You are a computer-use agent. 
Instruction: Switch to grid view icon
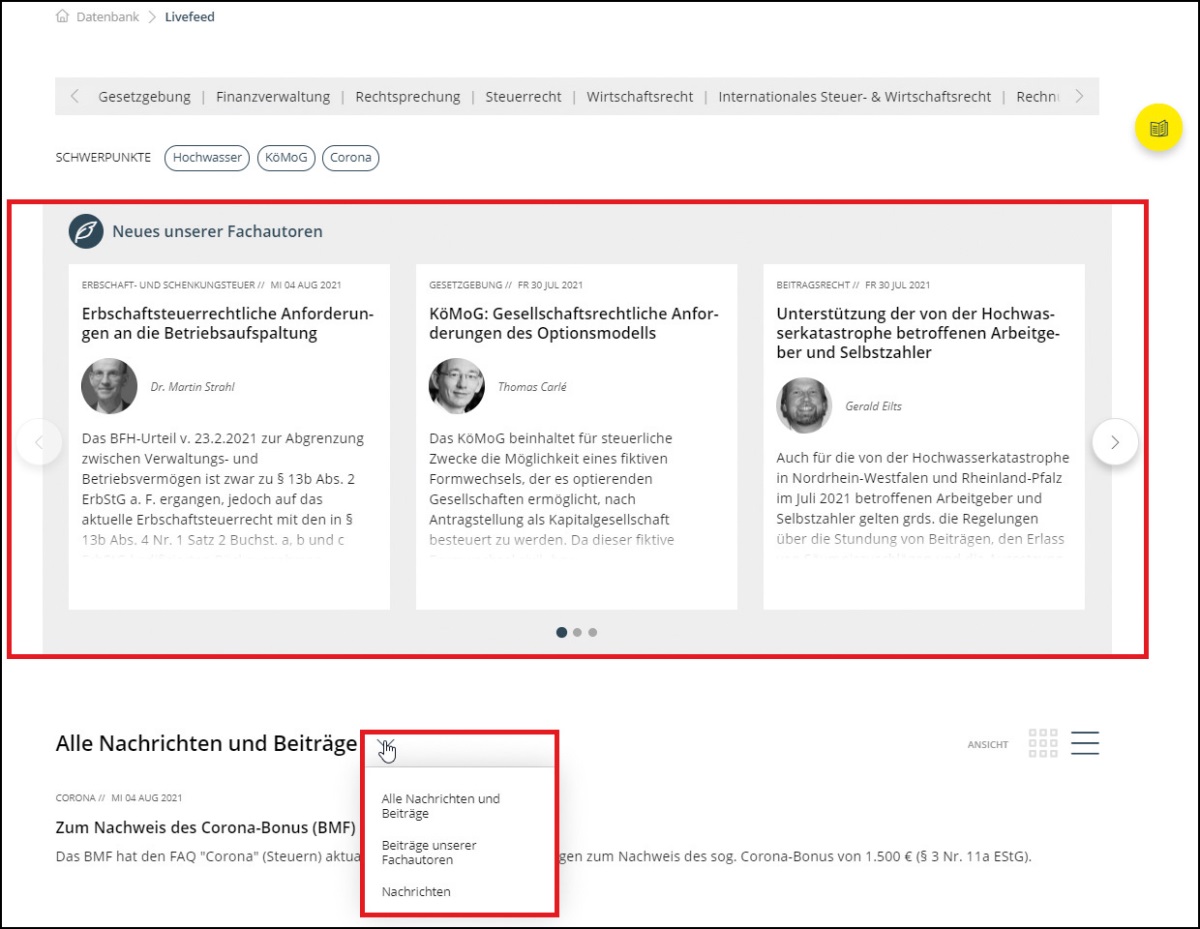coord(1043,743)
